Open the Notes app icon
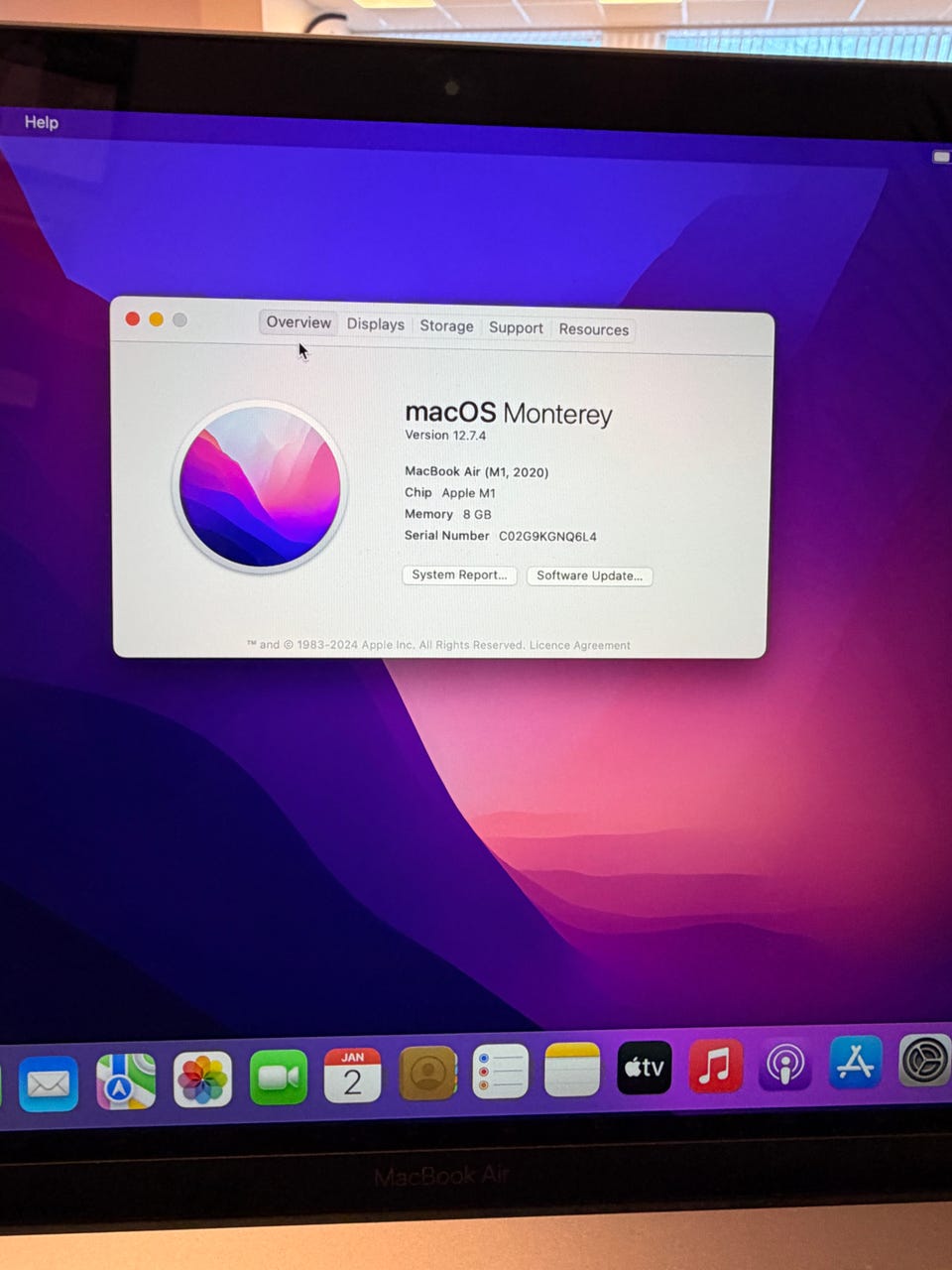952x1270 pixels. [572, 1070]
